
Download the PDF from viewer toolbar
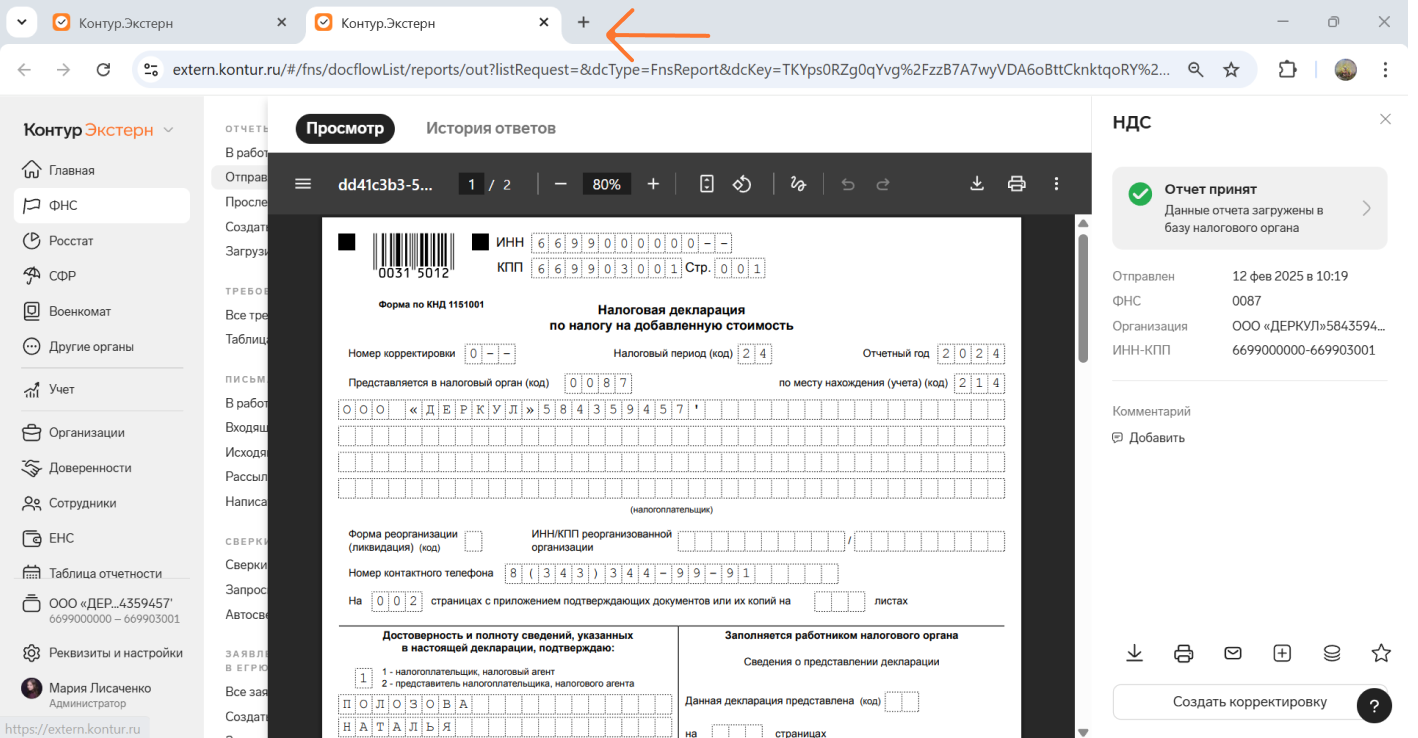978,184
